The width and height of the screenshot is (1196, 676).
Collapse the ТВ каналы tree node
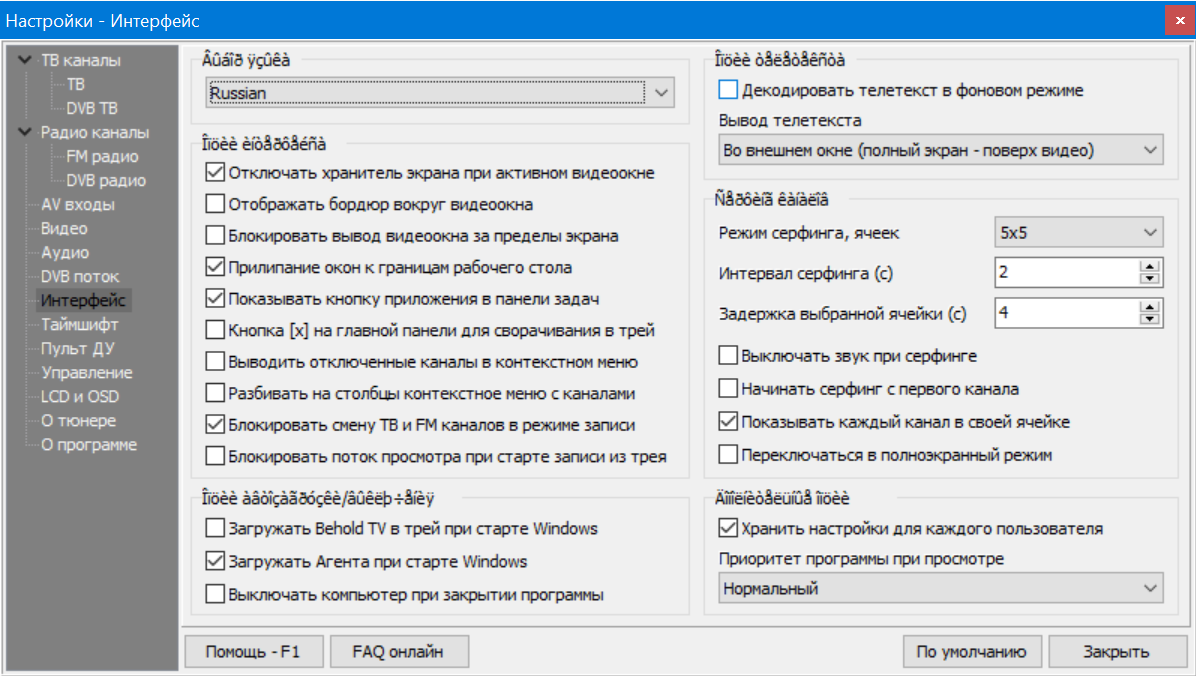(25, 60)
